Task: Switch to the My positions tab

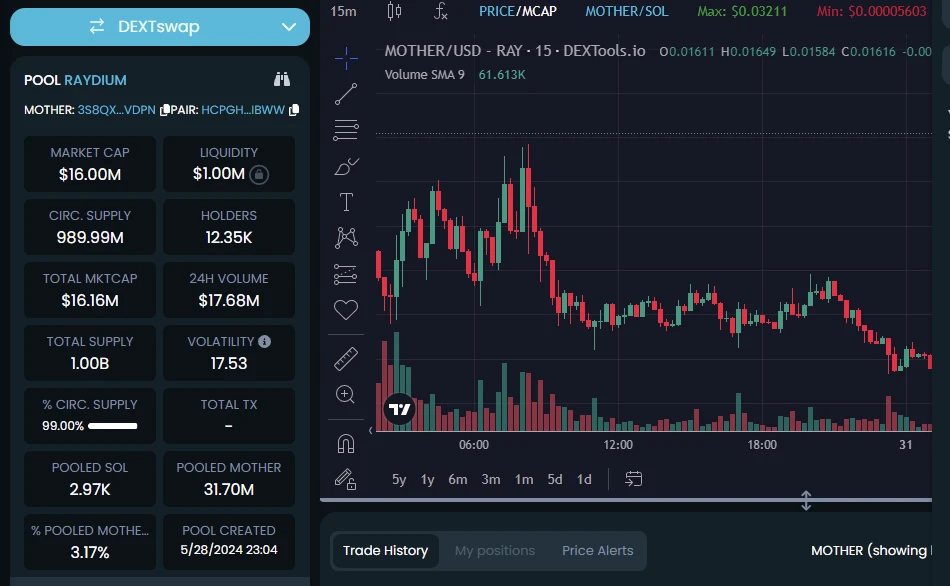Action: pyautogui.click(x=495, y=550)
